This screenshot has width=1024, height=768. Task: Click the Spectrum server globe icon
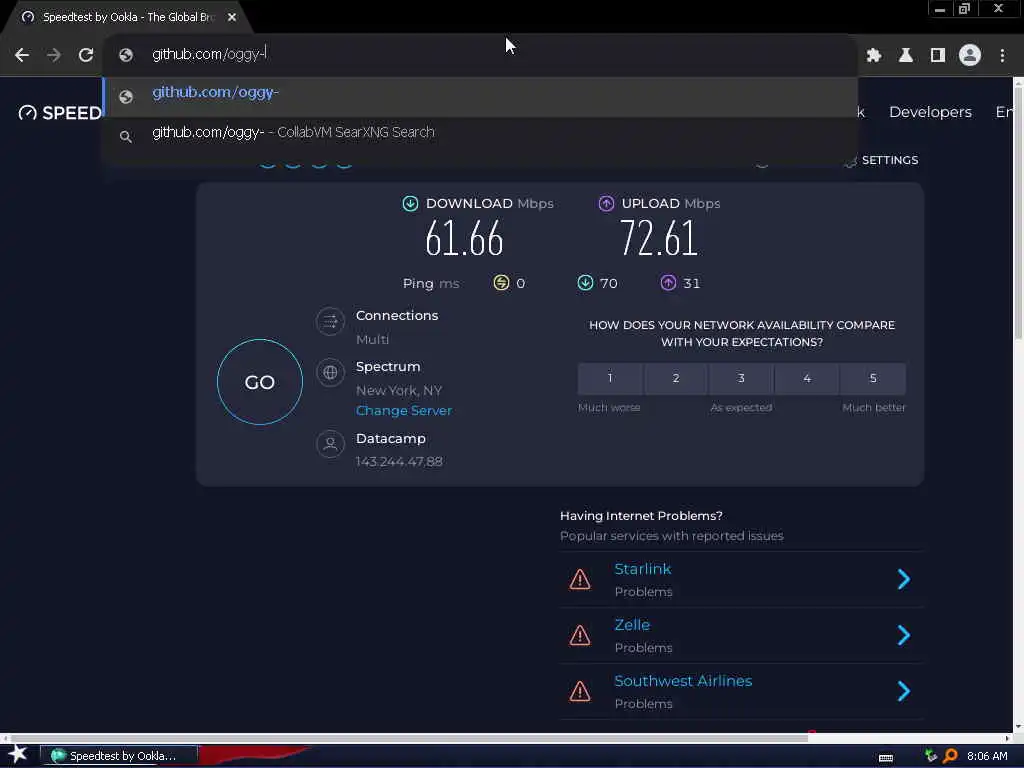point(330,372)
